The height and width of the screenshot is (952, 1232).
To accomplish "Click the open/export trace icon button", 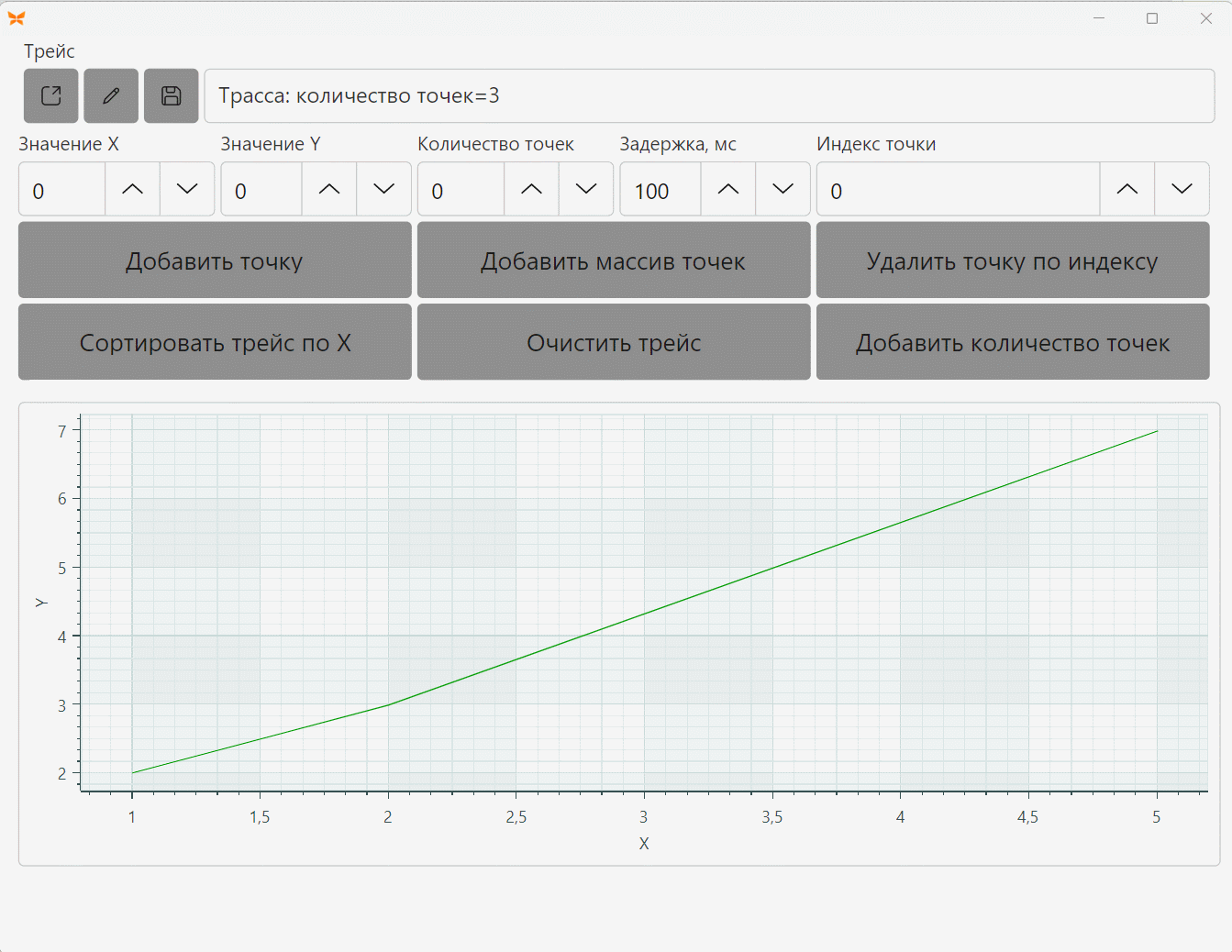I will (x=50, y=95).
